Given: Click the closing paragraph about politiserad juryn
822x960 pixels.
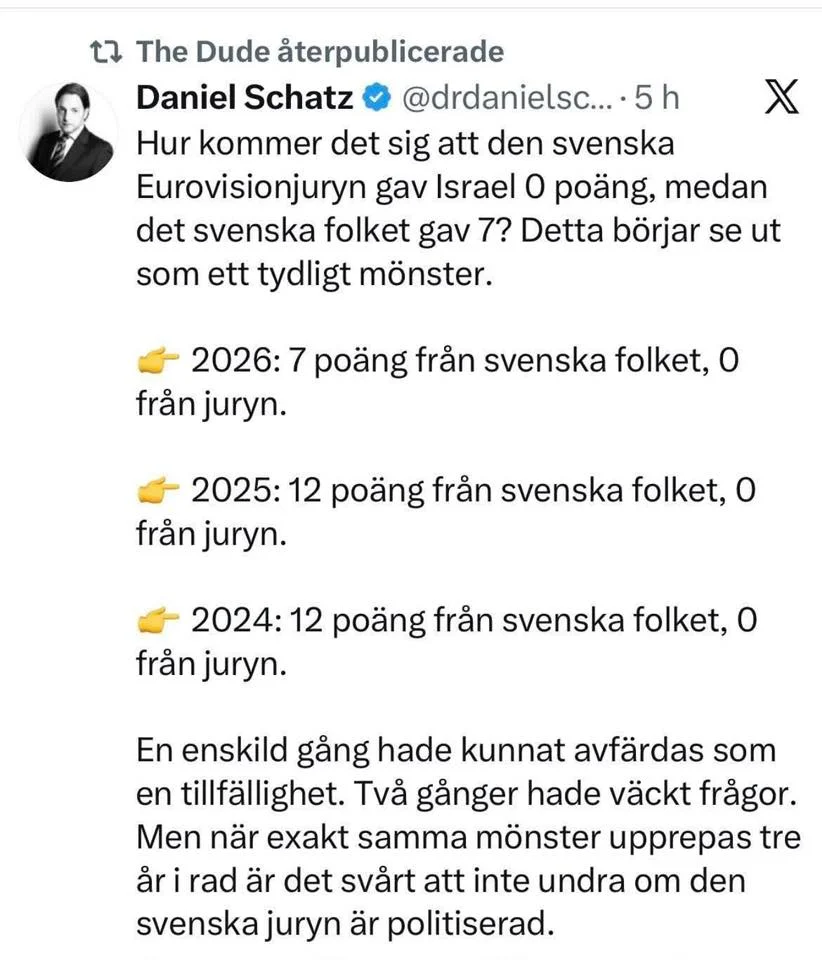Looking at the screenshot, I should (468, 837).
